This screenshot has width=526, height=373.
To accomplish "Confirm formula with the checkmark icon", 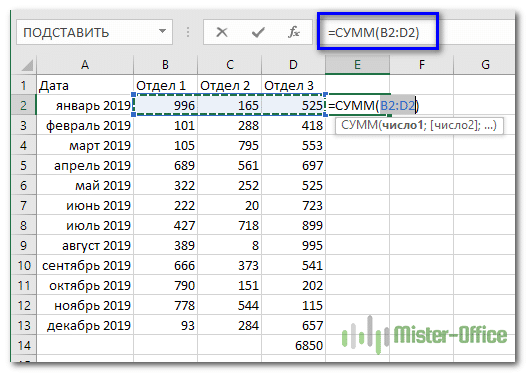I will point(258,33).
